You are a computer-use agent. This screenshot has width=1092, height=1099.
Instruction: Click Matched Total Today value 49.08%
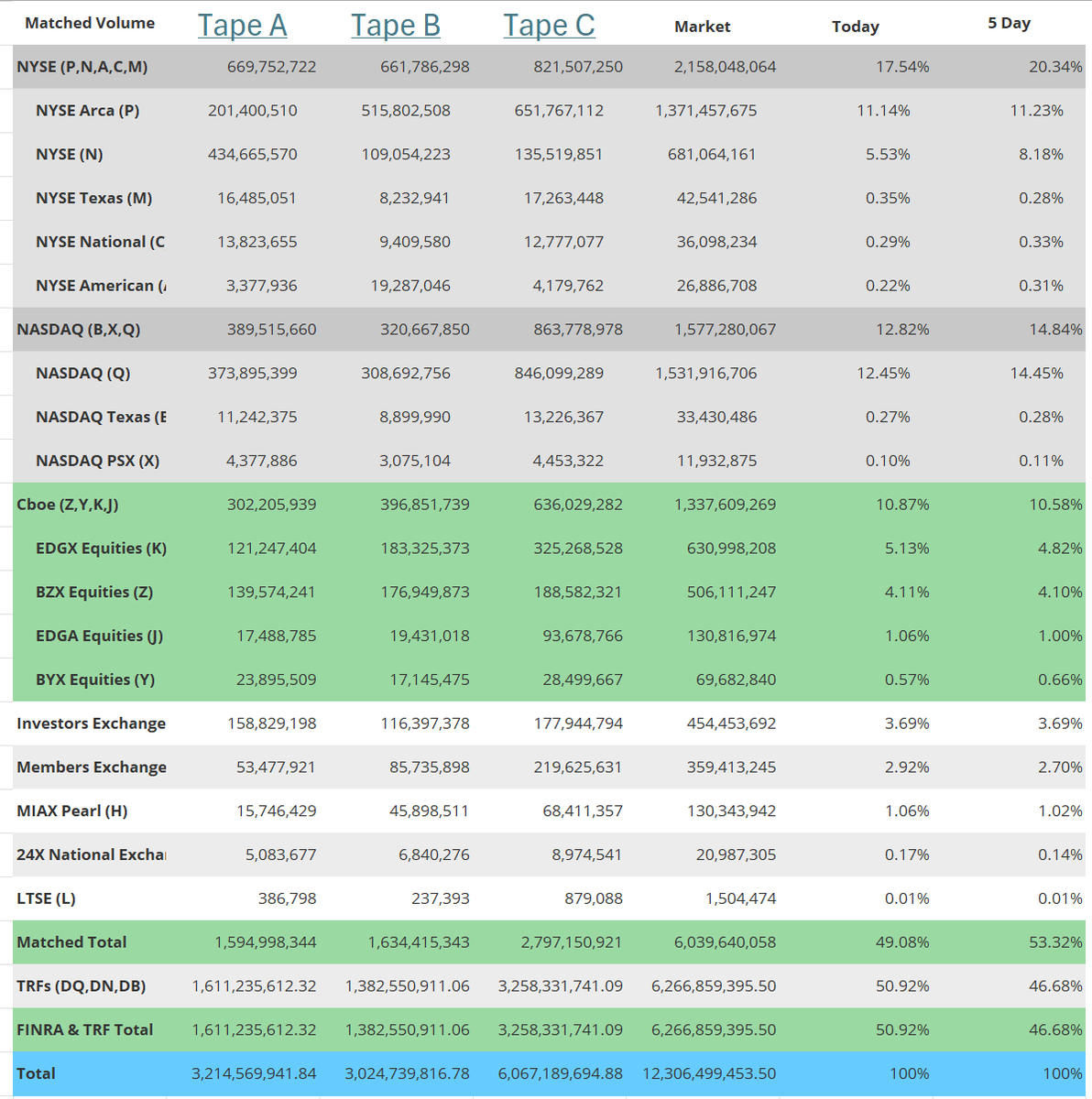coord(902,942)
